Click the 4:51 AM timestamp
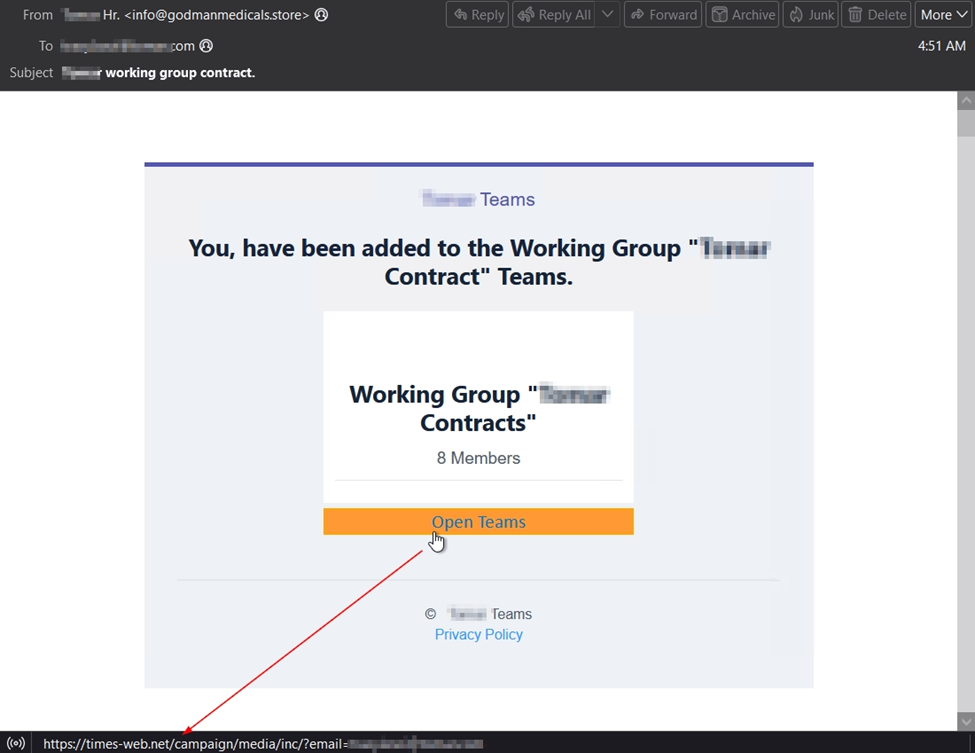The height and width of the screenshot is (753, 975). tap(941, 46)
